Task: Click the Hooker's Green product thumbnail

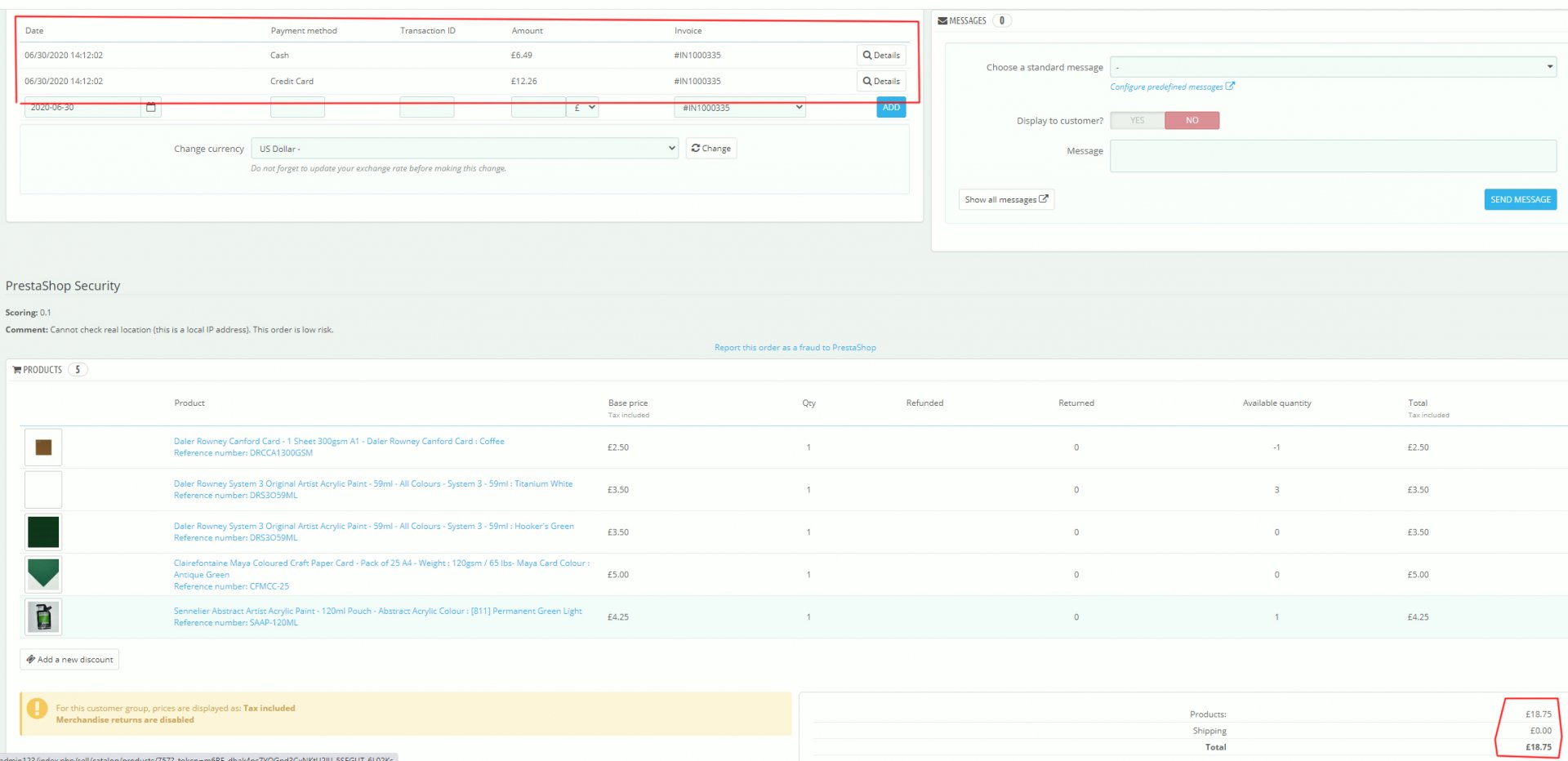Action: pos(43,532)
